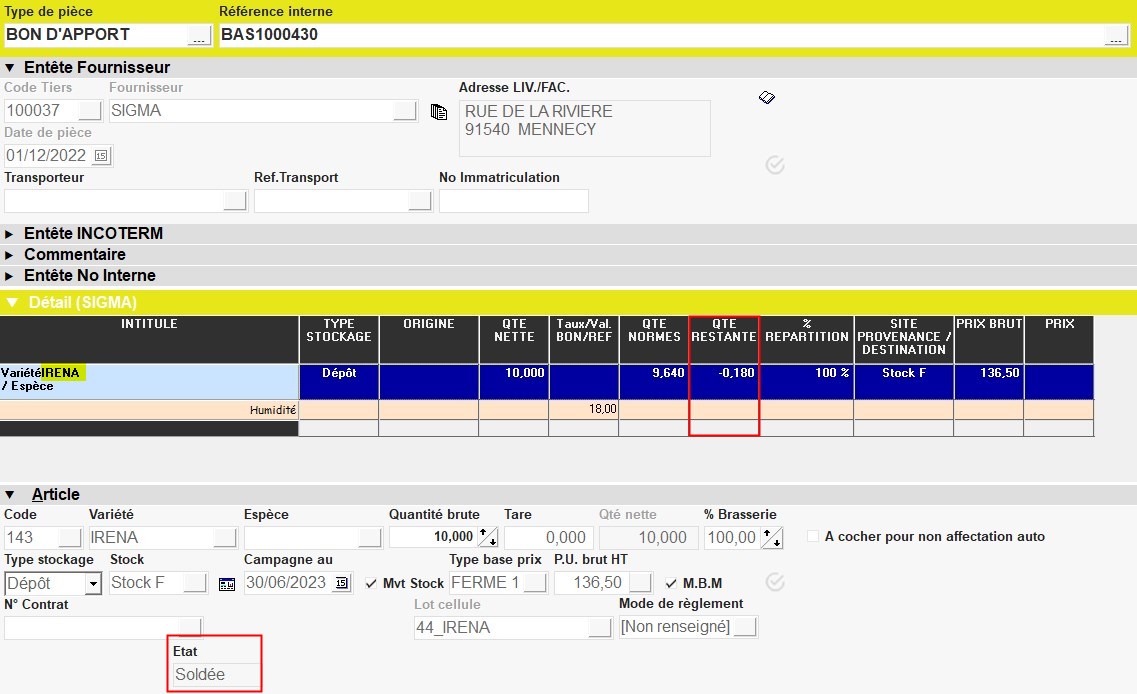The height and width of the screenshot is (694, 1137).
Task: Open calendar picker for Date de pièce
Action: click(x=101, y=156)
